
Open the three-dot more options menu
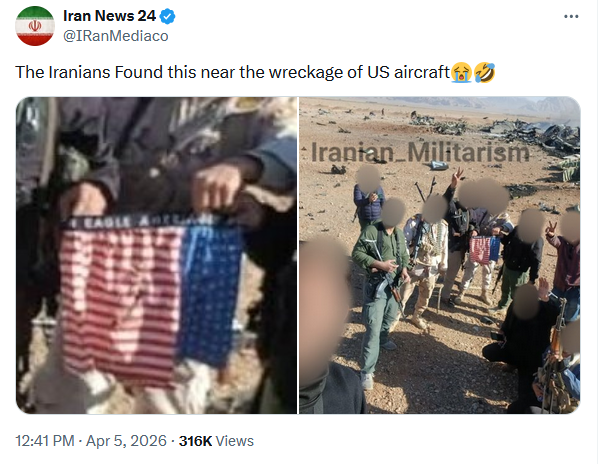click(571, 16)
